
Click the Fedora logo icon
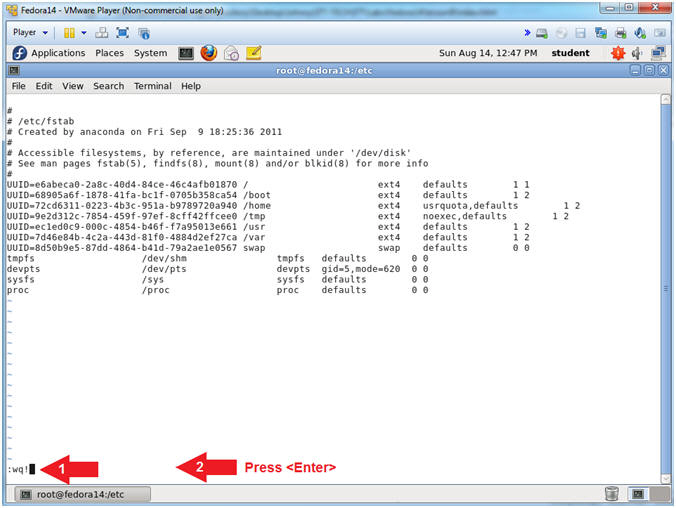point(19,53)
